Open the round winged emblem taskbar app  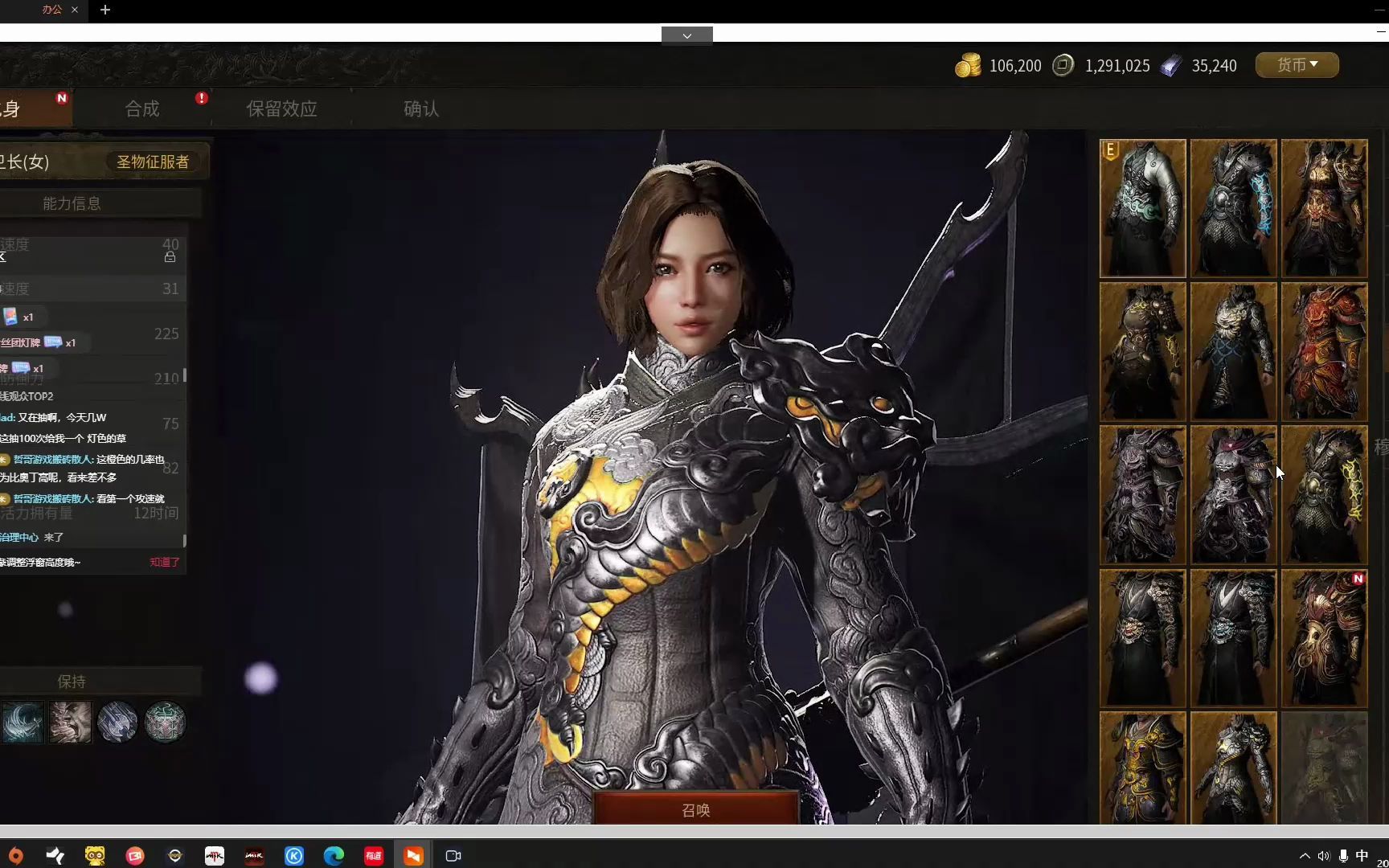(x=175, y=856)
